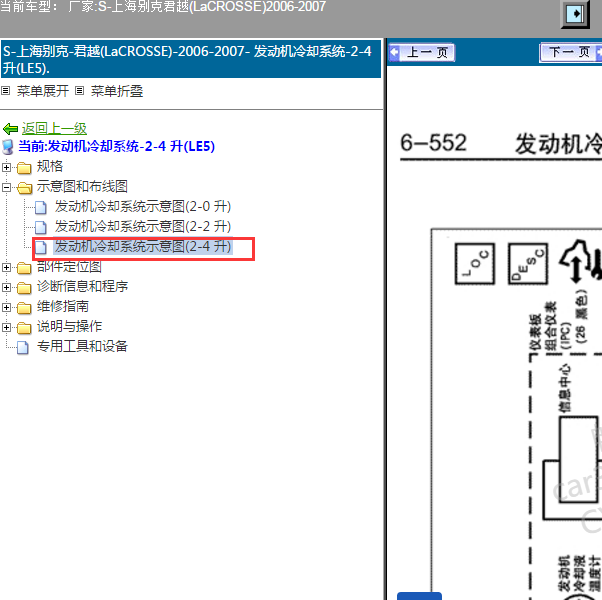Open 专用工具和设备 document
Viewport: 602px width, 600px height.
pyautogui.click(x=82, y=346)
